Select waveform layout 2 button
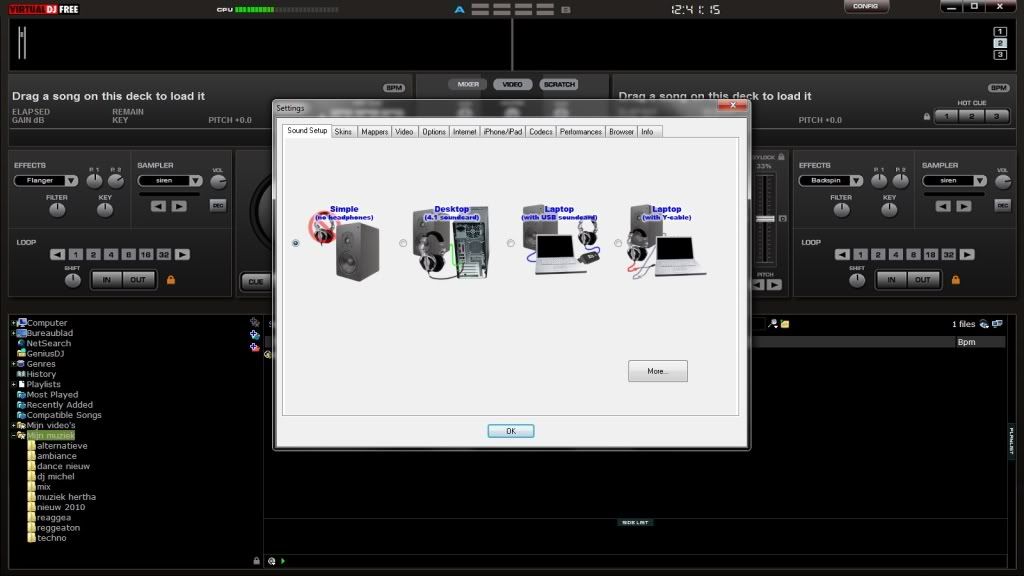The height and width of the screenshot is (576, 1024). click(1000, 43)
